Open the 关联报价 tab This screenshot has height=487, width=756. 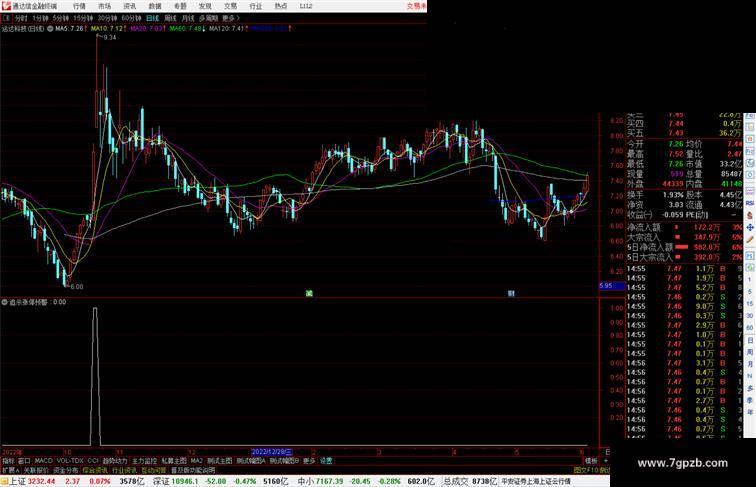coord(36,470)
